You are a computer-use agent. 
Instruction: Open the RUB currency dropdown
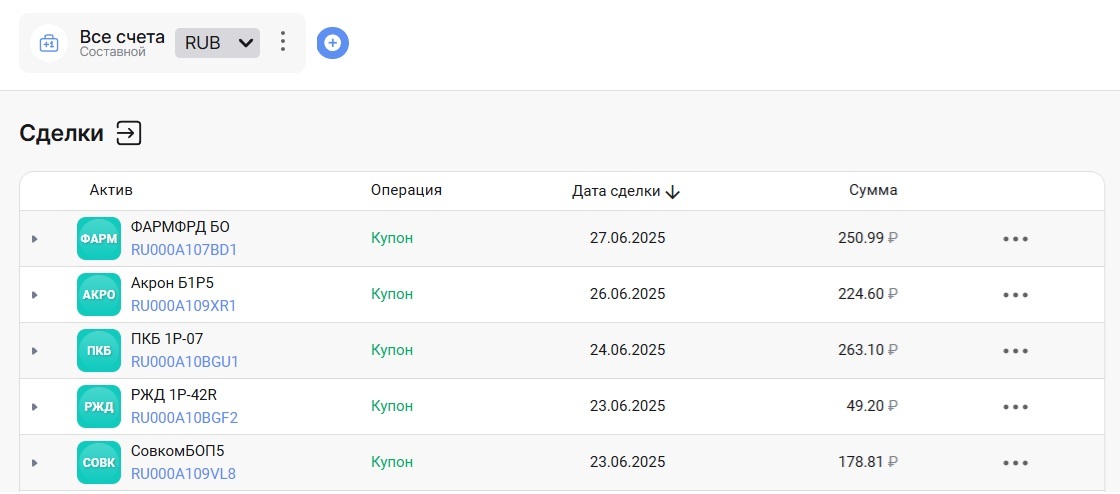(217, 43)
